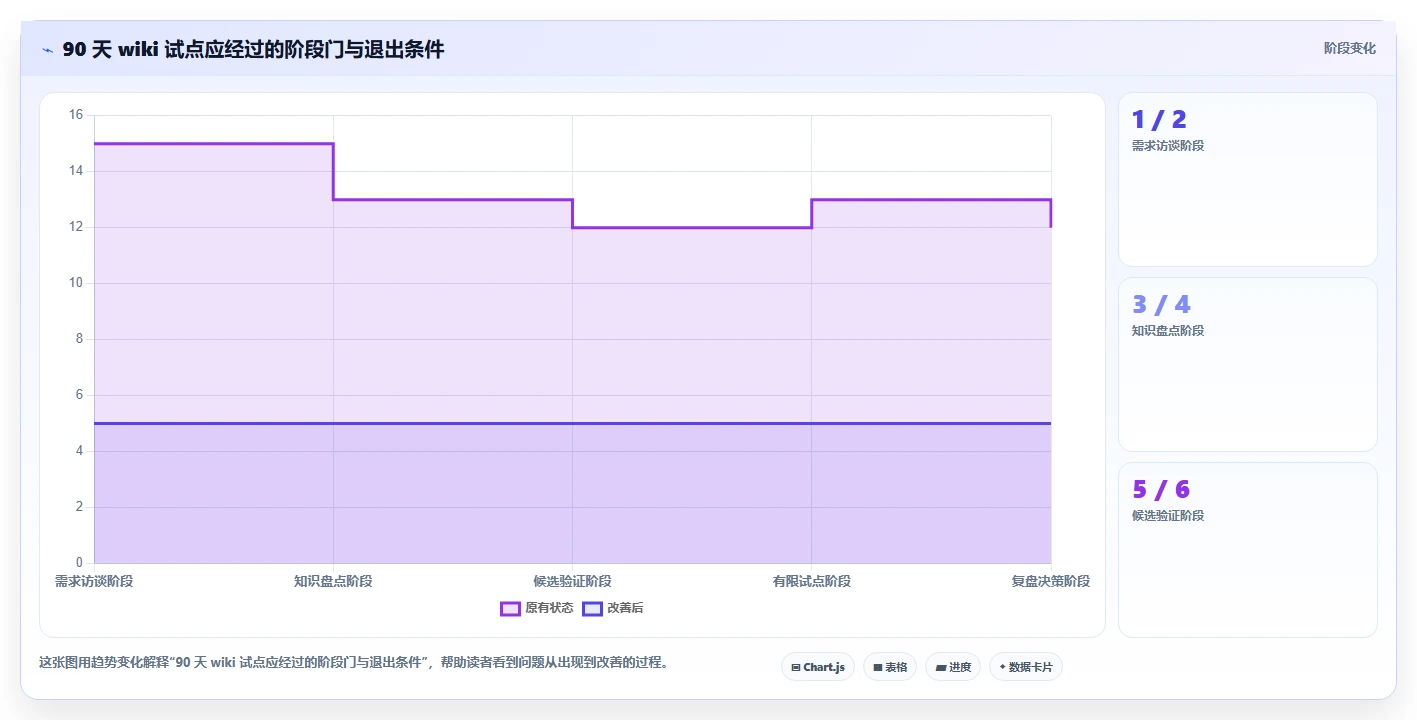
Task: Click the 需求访谈阶段 x-axis label
Action: point(94,581)
